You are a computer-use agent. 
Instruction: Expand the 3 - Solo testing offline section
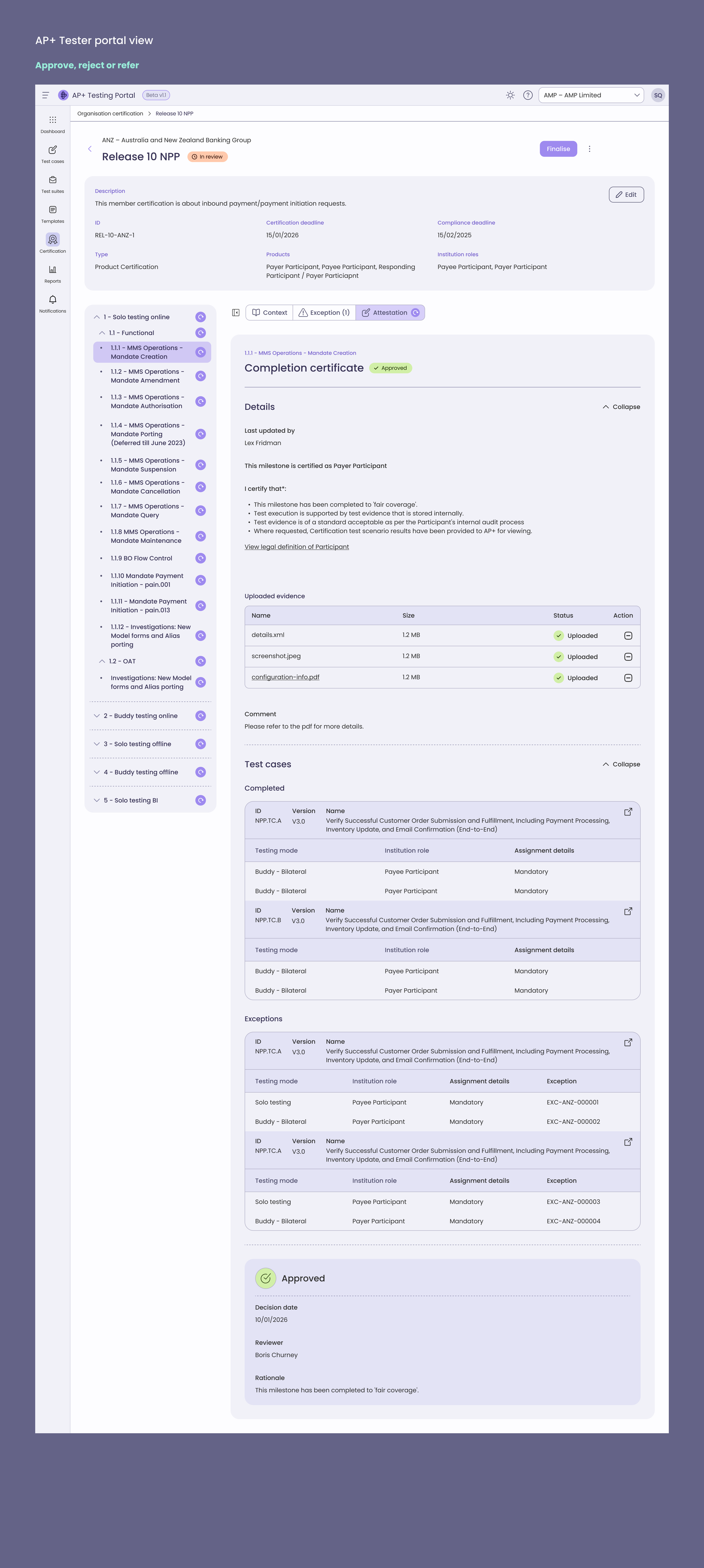97,744
